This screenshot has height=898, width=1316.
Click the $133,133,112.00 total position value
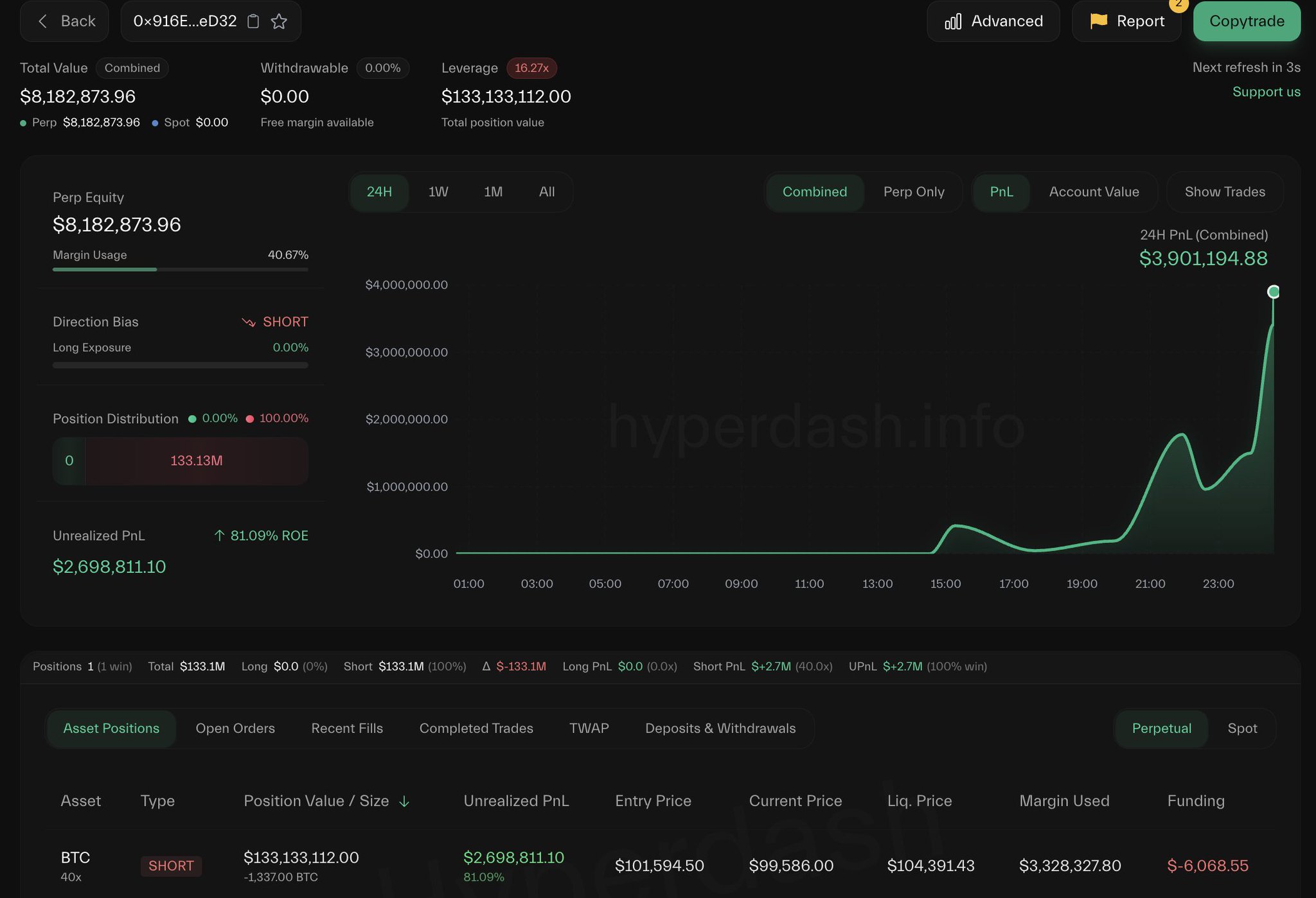506,96
